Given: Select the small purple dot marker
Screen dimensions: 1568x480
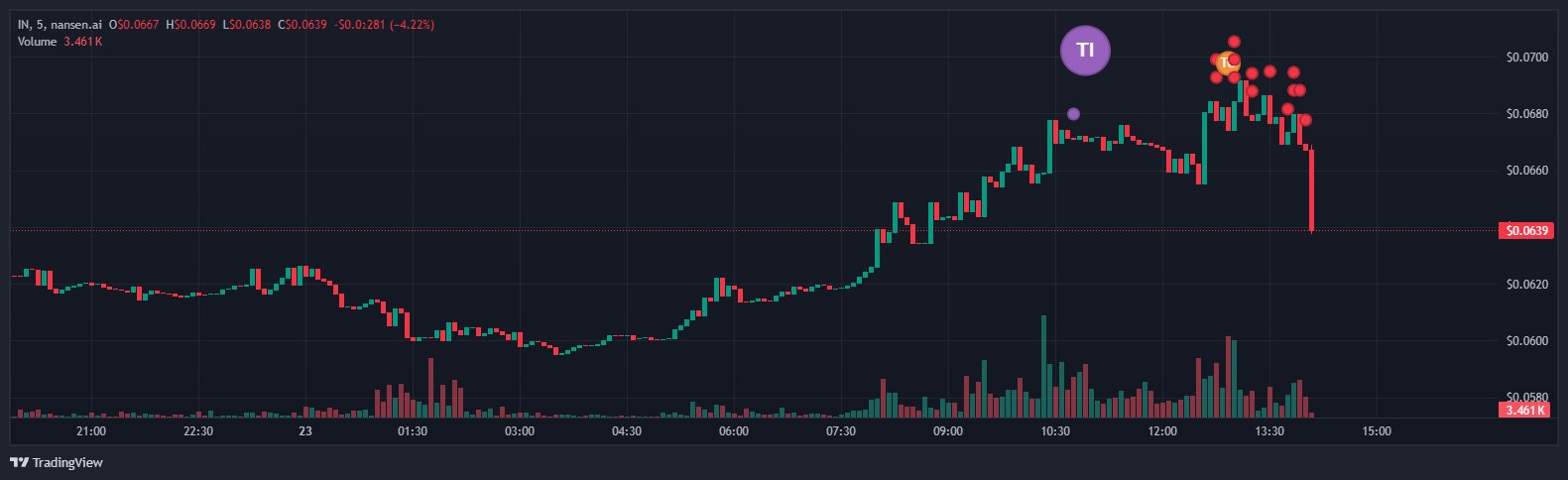Looking at the screenshot, I should [1073, 114].
